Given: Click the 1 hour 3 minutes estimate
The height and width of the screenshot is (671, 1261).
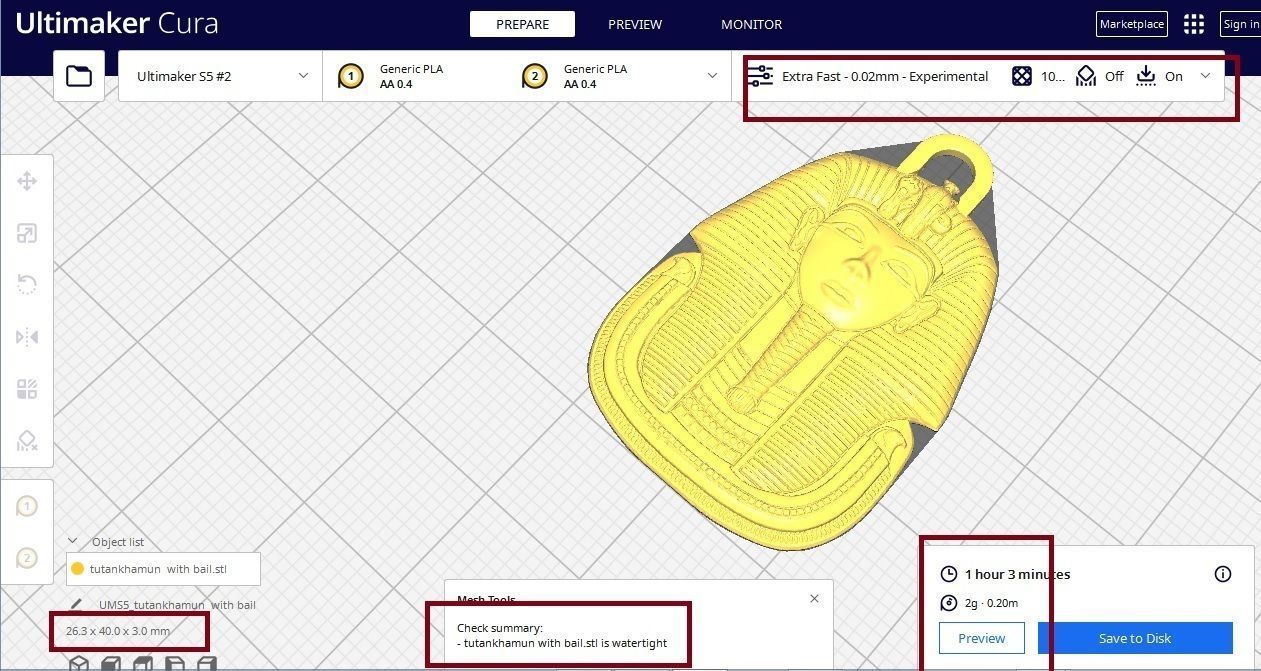Looking at the screenshot, I should point(1017,574).
